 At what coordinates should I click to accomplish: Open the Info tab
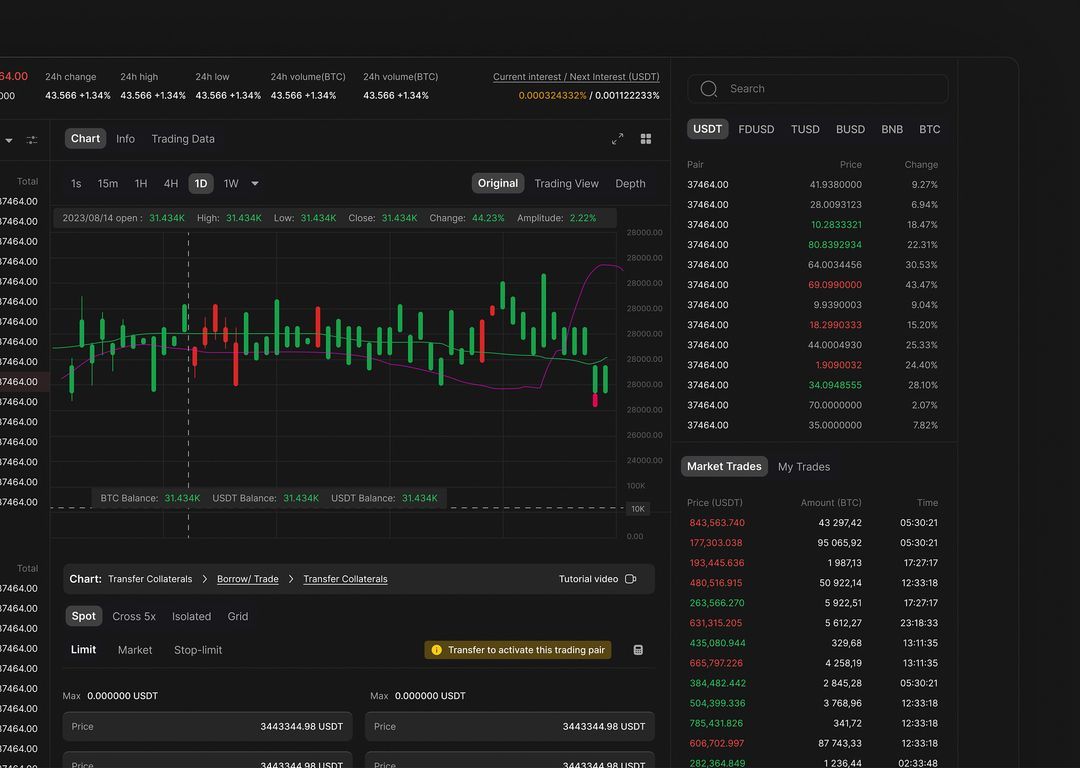click(125, 138)
